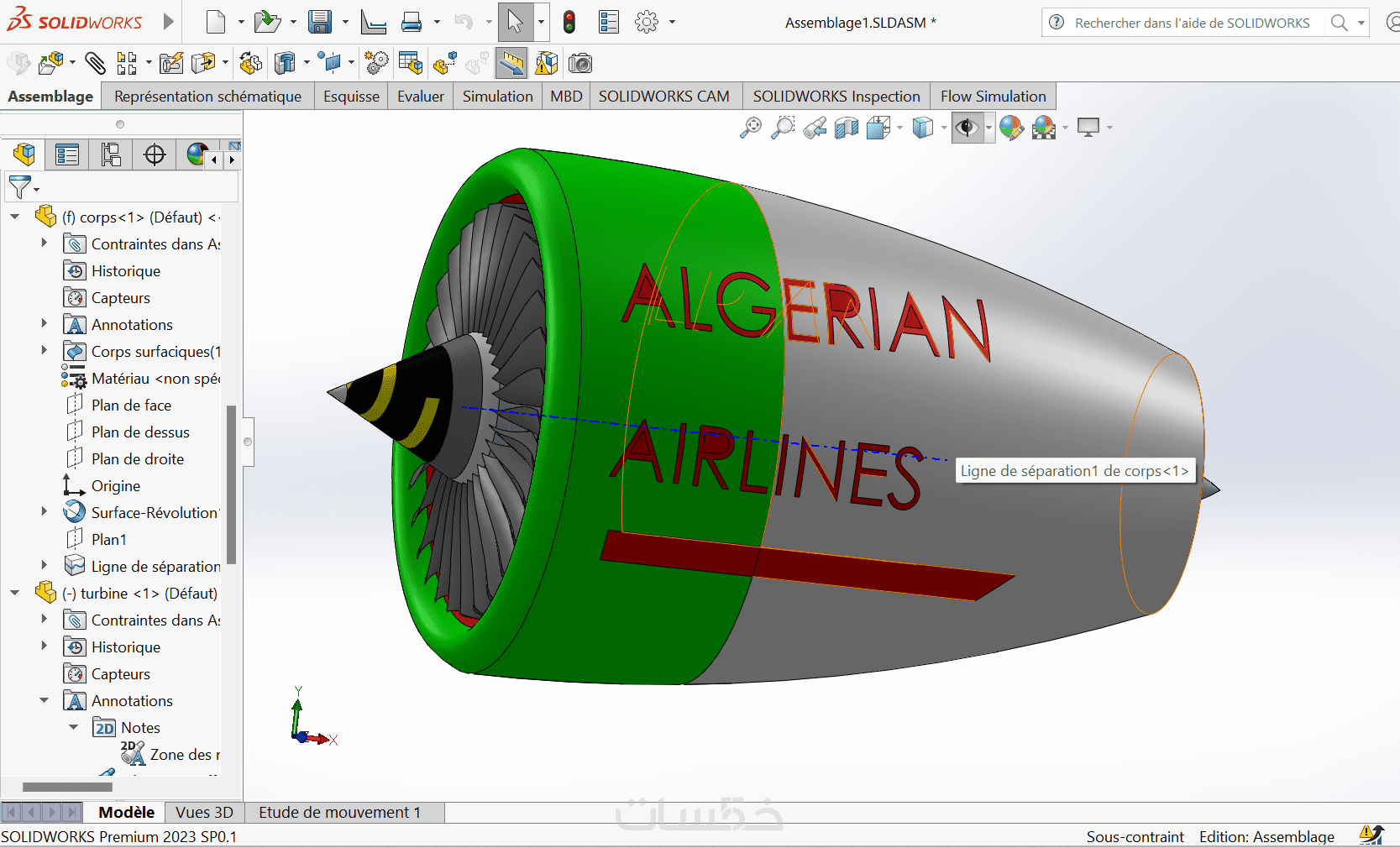
Task: Click the paperclip mate icon
Action: [x=95, y=63]
